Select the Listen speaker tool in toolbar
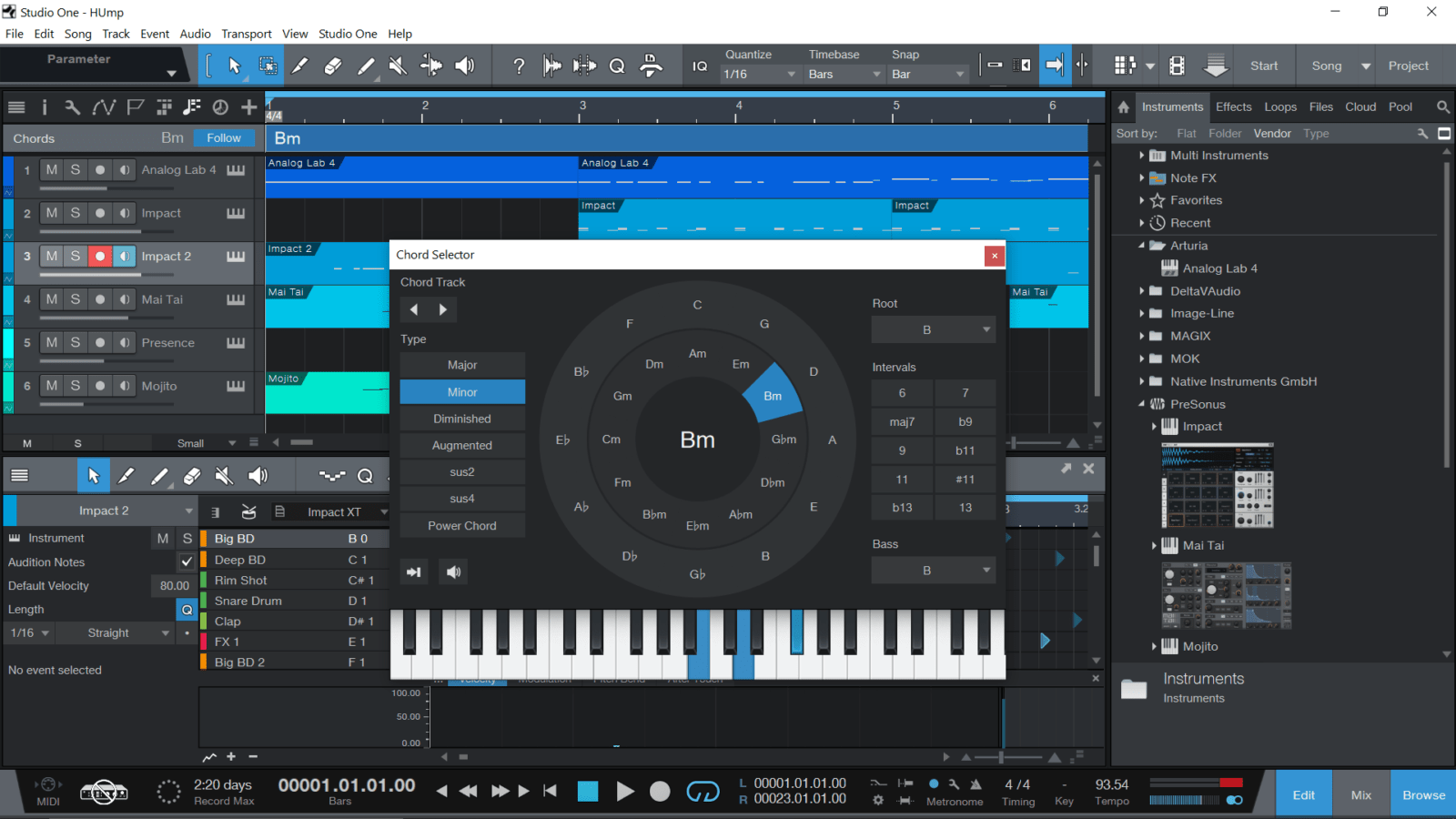1456x819 pixels. click(465, 66)
